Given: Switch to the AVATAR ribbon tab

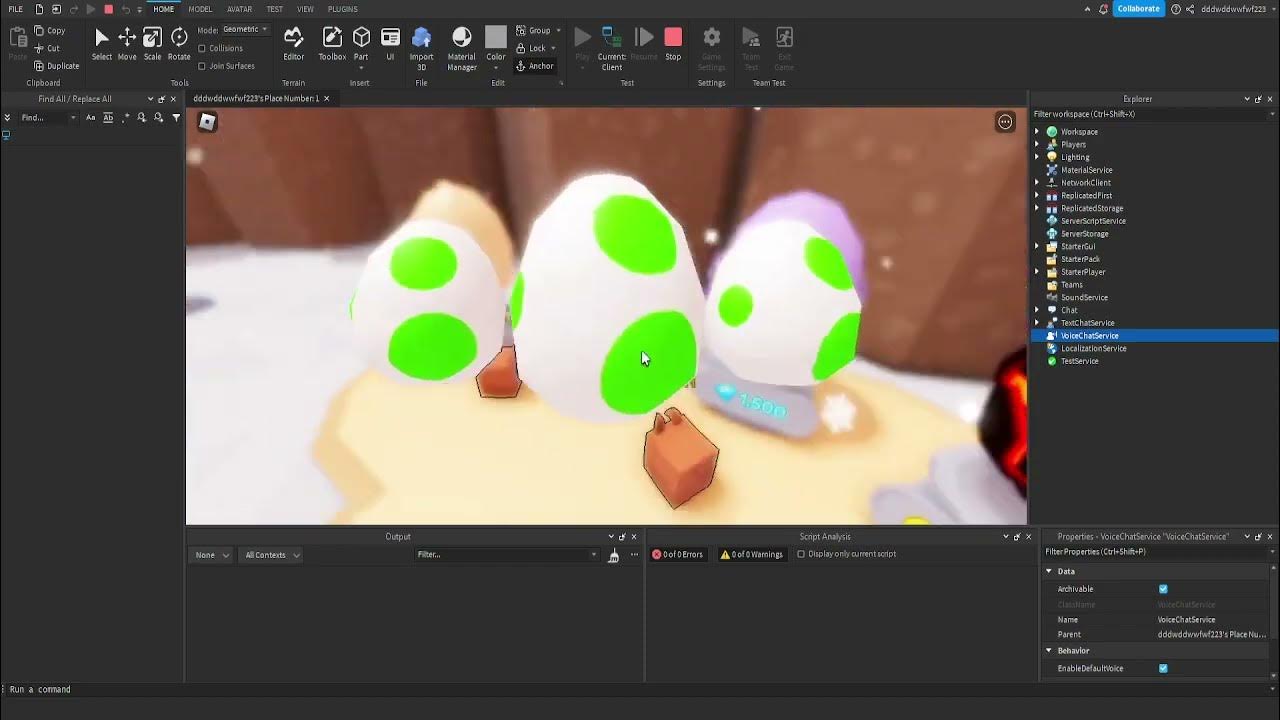Looking at the screenshot, I should (x=239, y=9).
